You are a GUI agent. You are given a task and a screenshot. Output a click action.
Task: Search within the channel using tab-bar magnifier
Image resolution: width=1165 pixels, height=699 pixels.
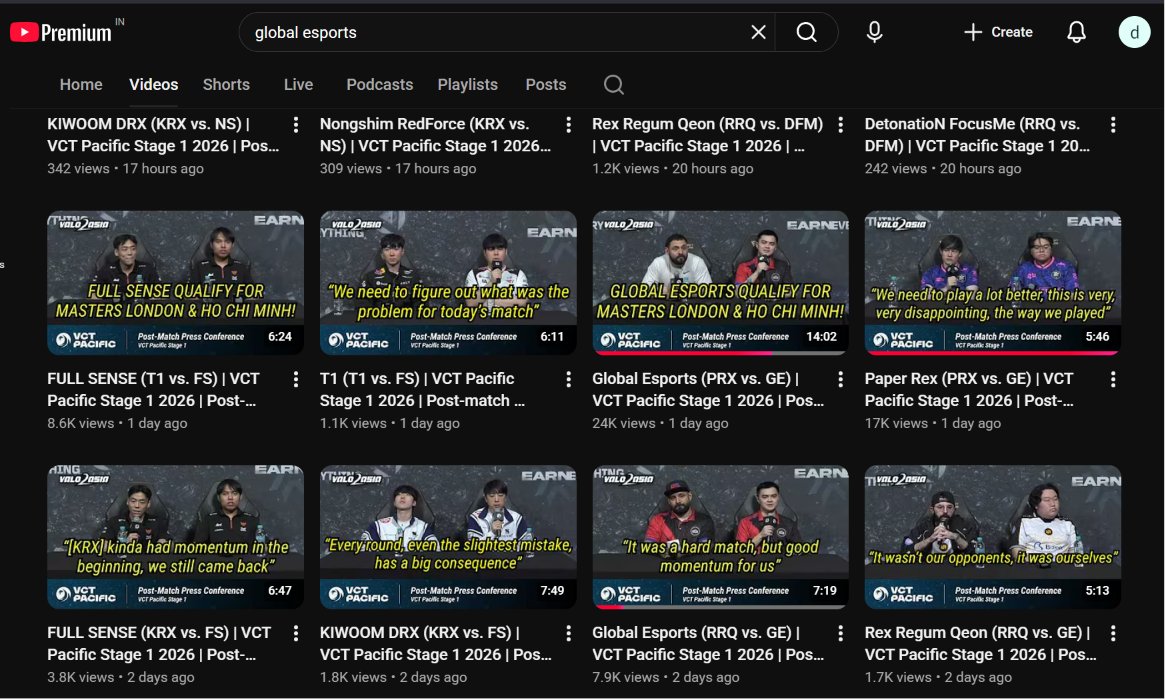613,85
